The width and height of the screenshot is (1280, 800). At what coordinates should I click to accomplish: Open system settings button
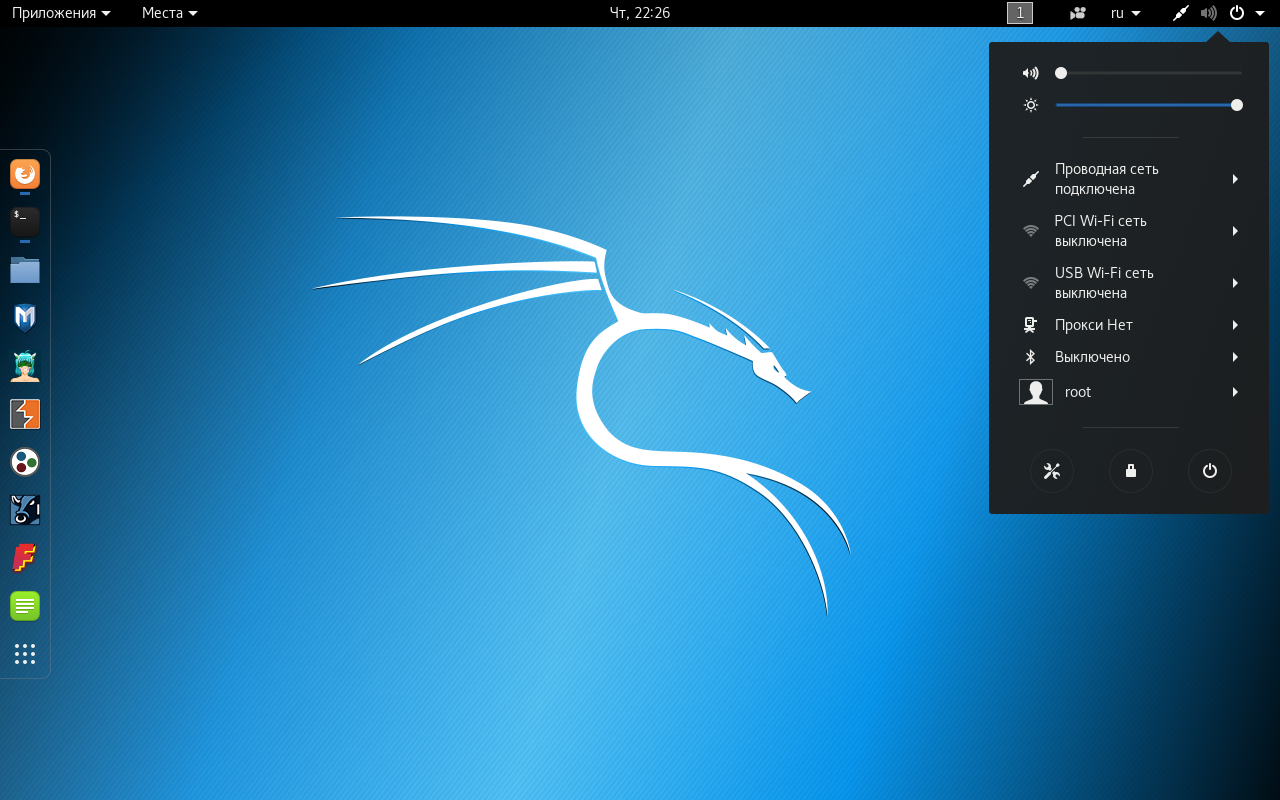[1052, 471]
